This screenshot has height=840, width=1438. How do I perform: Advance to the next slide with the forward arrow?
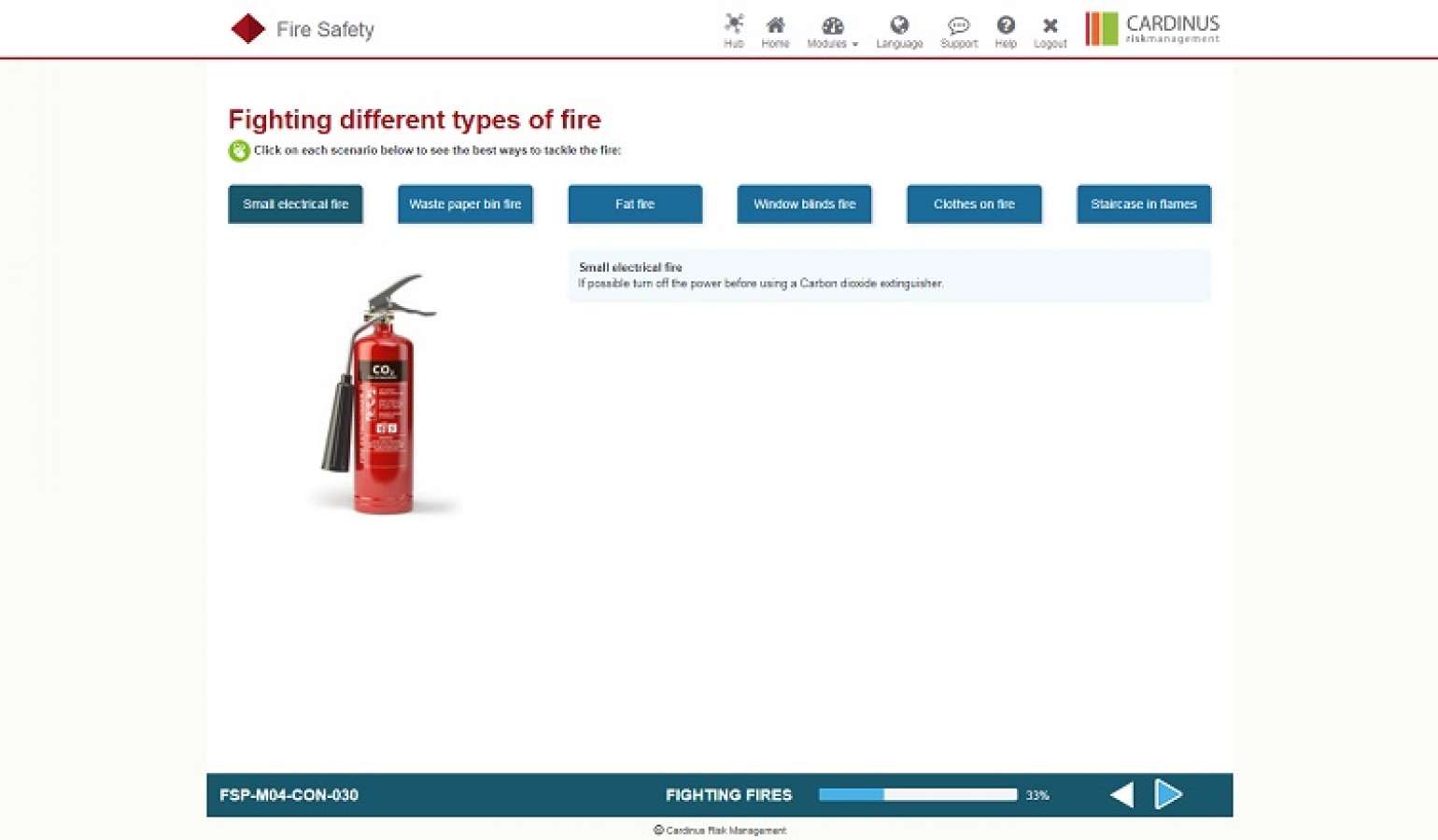(x=1169, y=794)
